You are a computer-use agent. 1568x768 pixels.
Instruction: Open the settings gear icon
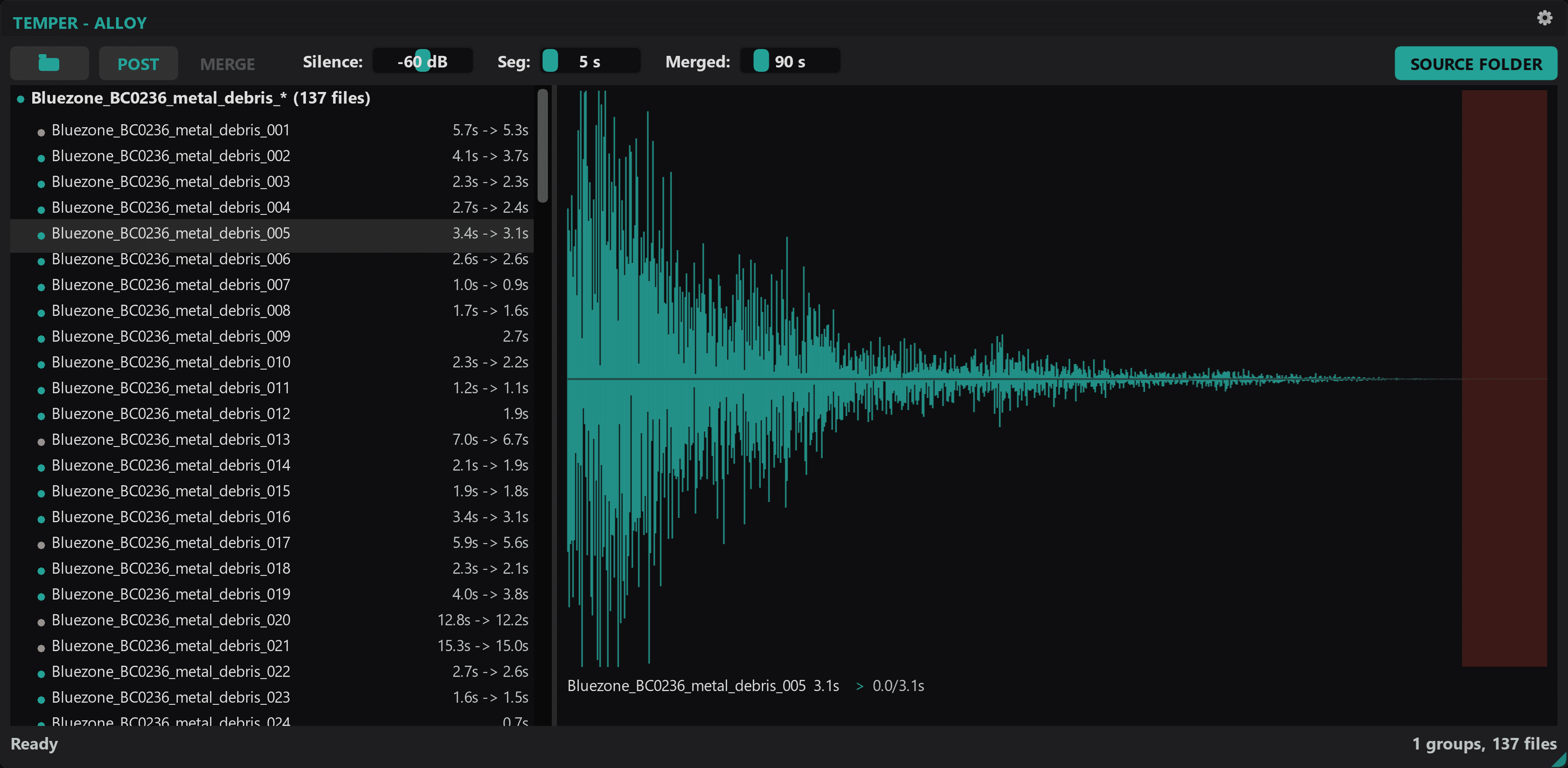point(1544,18)
